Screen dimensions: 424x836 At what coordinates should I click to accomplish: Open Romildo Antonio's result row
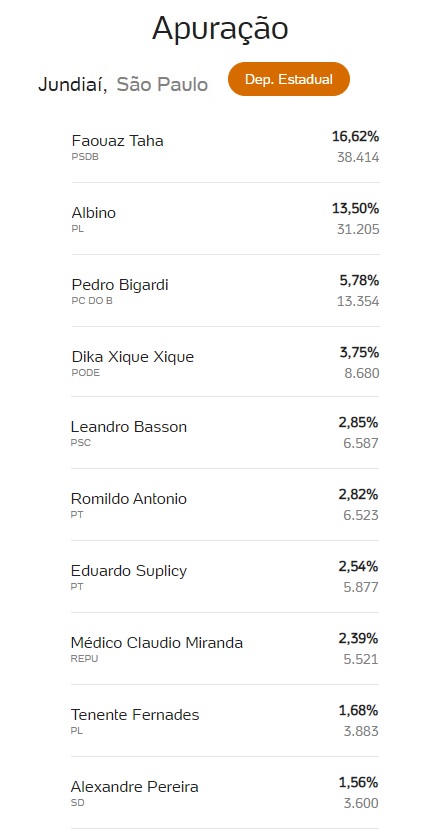point(225,505)
